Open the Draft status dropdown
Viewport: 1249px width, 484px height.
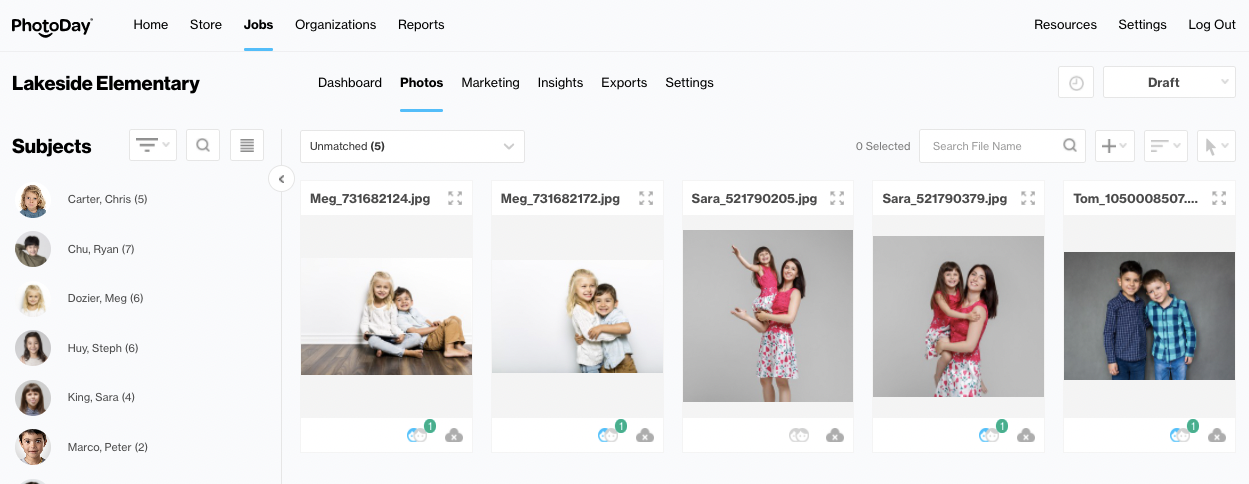click(x=1169, y=83)
